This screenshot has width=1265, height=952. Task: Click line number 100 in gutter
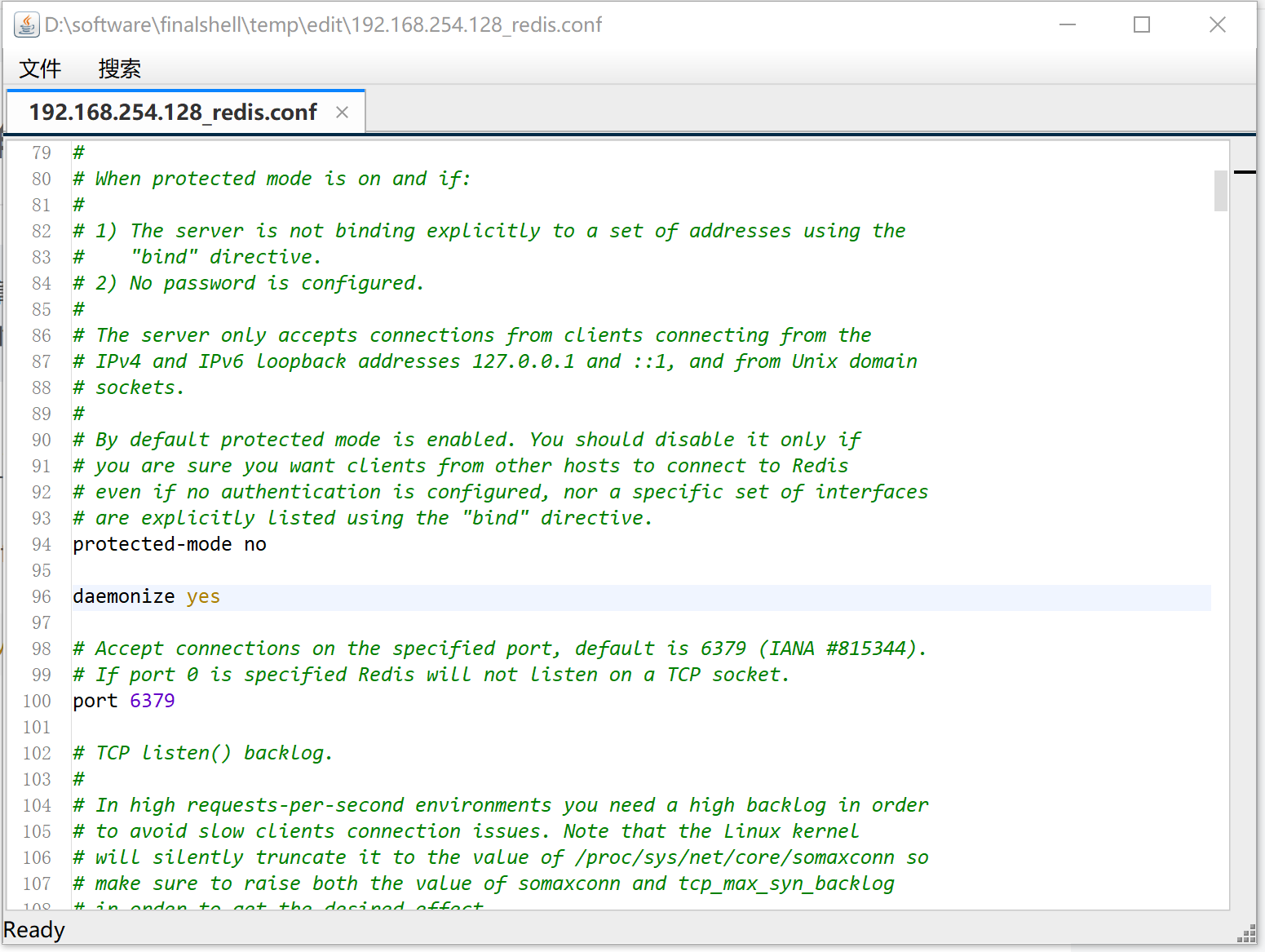point(37,701)
